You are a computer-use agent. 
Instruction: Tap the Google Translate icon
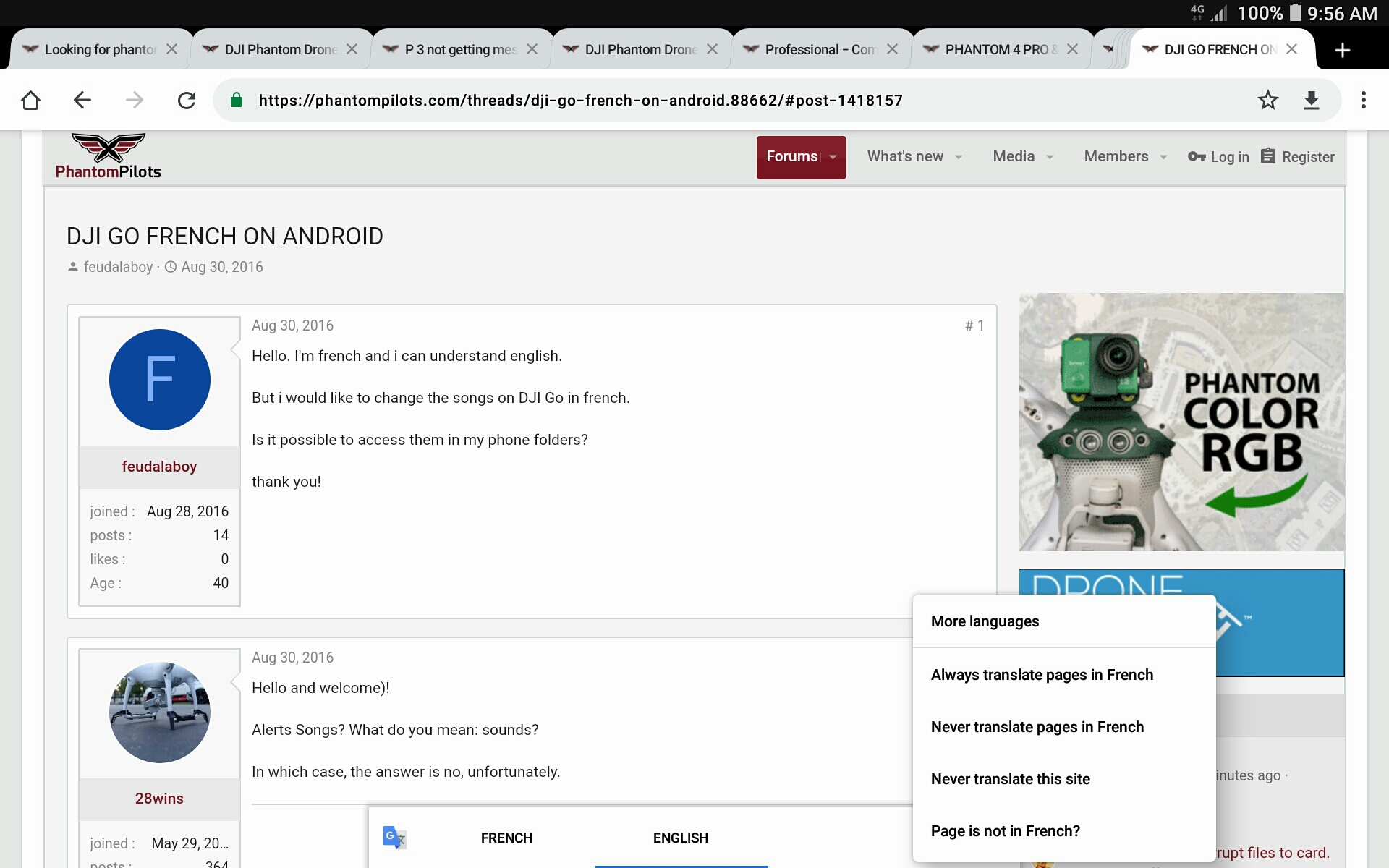point(394,838)
